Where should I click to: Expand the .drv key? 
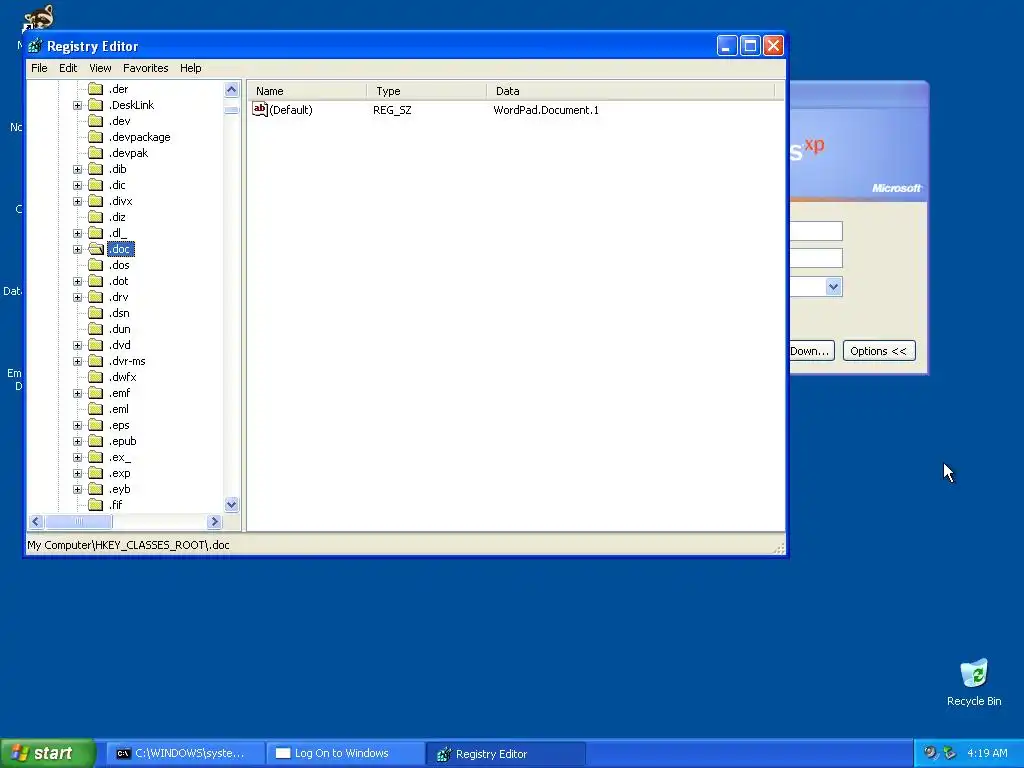[77, 297]
